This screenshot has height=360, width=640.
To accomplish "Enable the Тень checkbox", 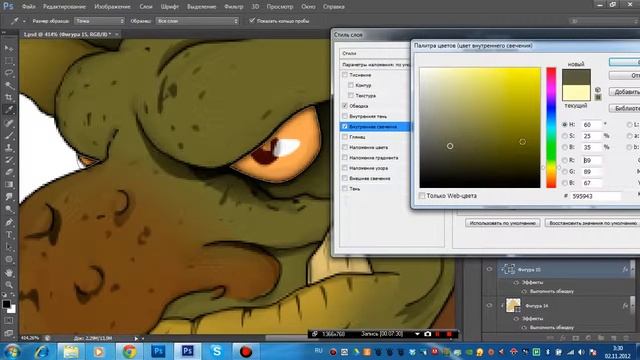I will point(345,189).
